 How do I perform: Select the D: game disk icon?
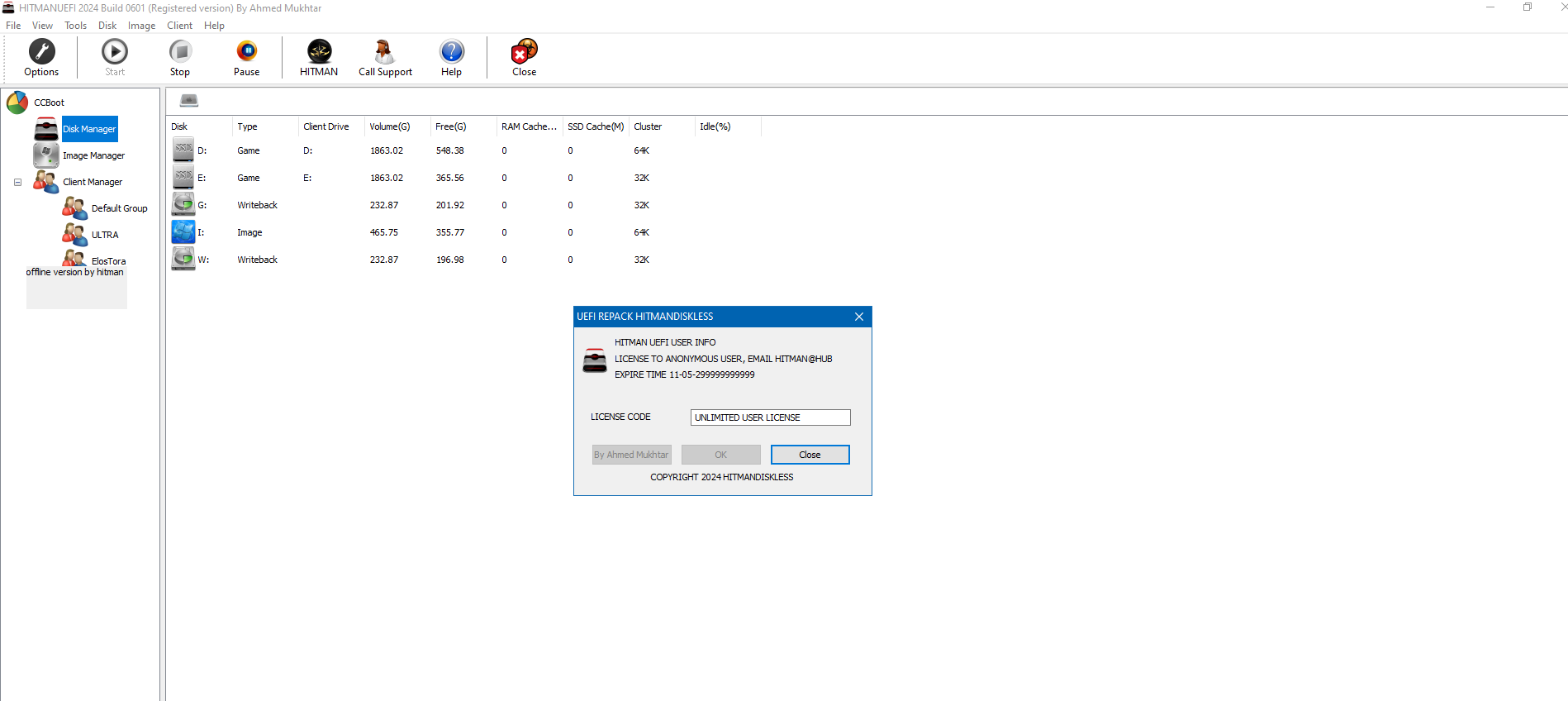click(x=183, y=150)
